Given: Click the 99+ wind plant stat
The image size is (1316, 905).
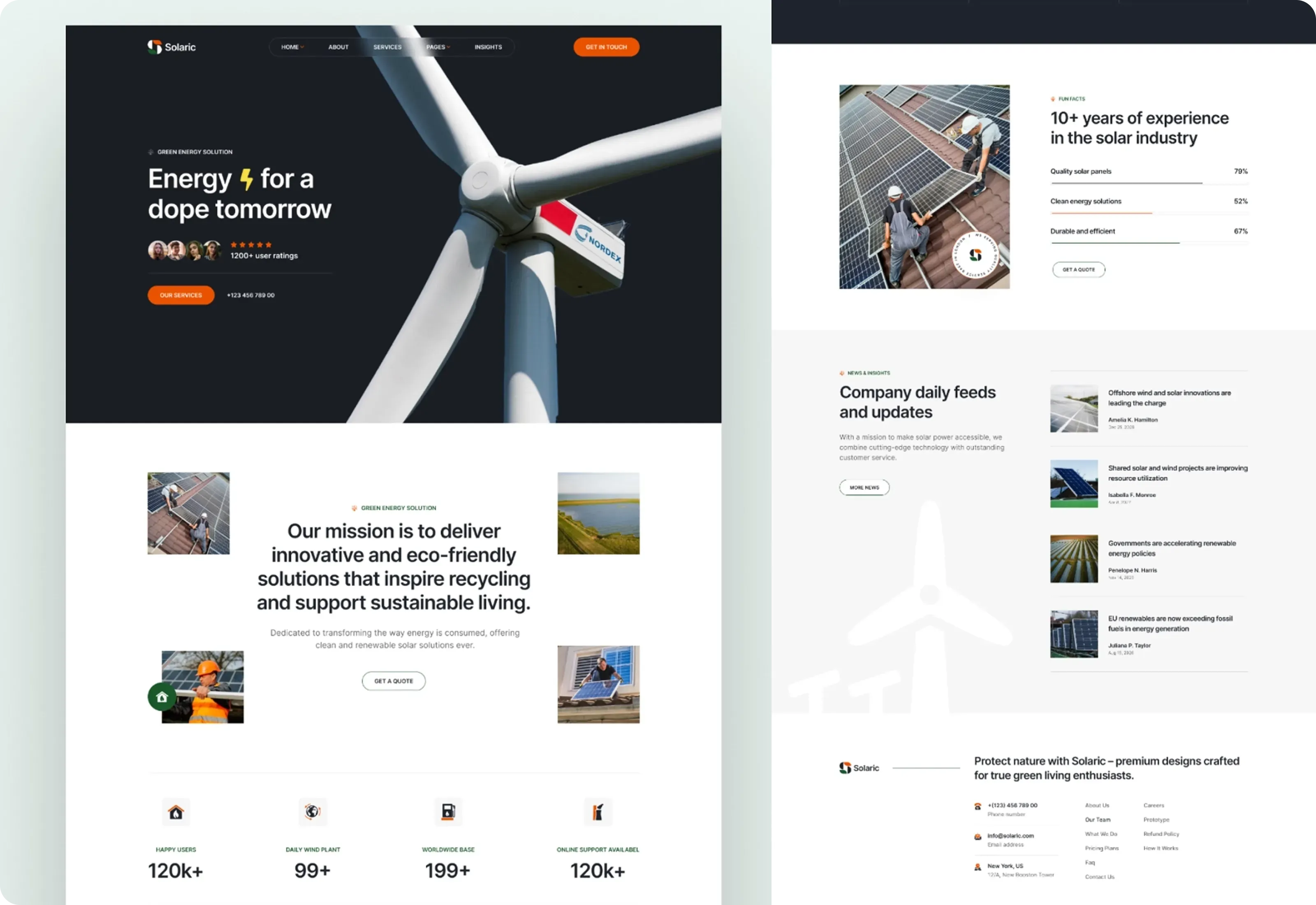Looking at the screenshot, I should click(x=312, y=870).
